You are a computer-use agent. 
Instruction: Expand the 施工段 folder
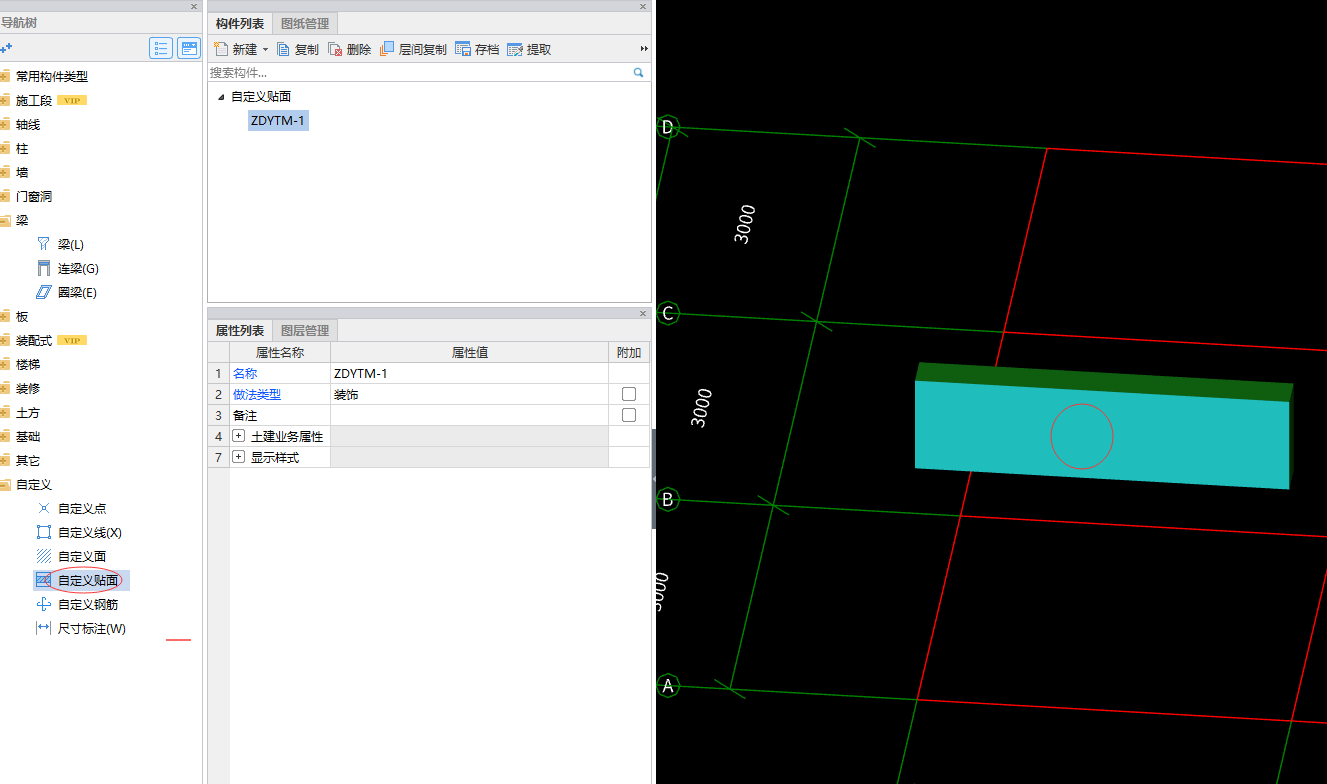pos(4,100)
